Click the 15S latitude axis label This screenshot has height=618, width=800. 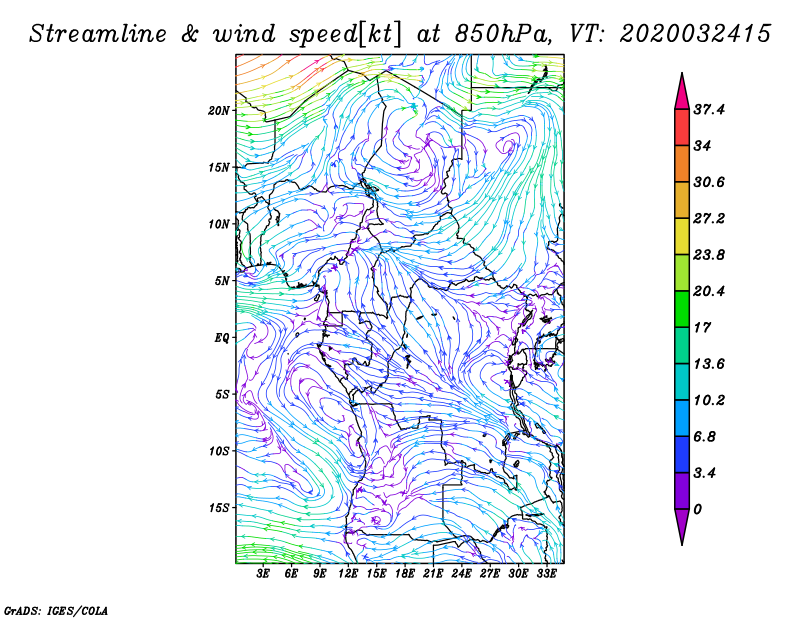220,507
